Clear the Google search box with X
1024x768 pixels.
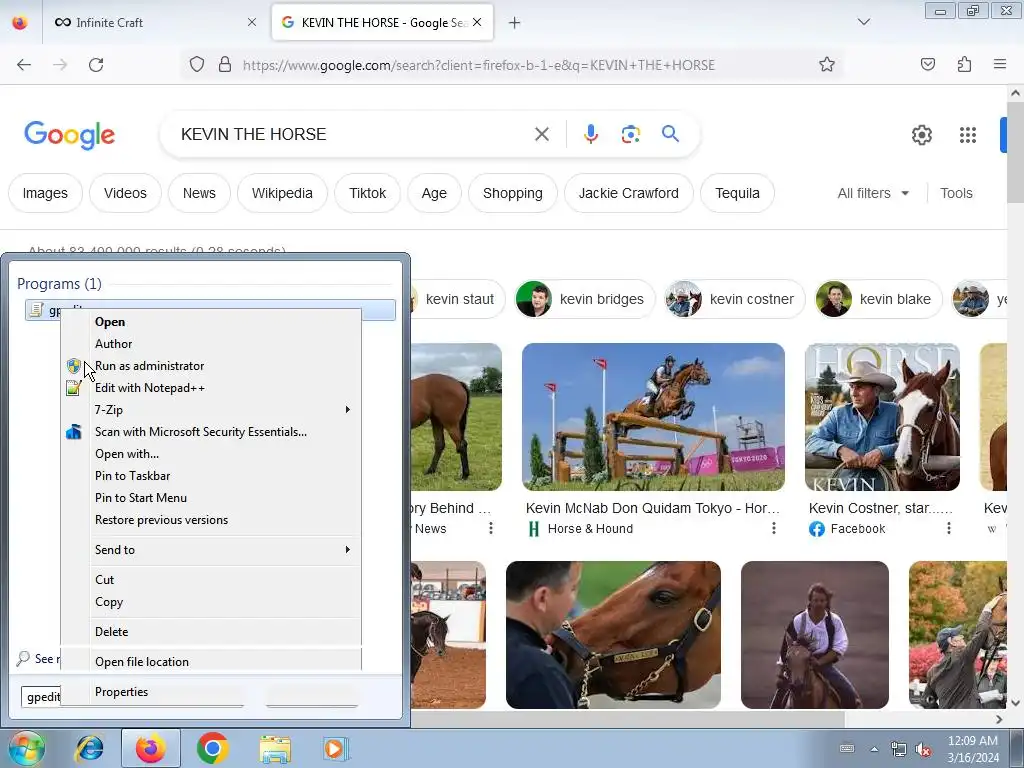point(541,134)
